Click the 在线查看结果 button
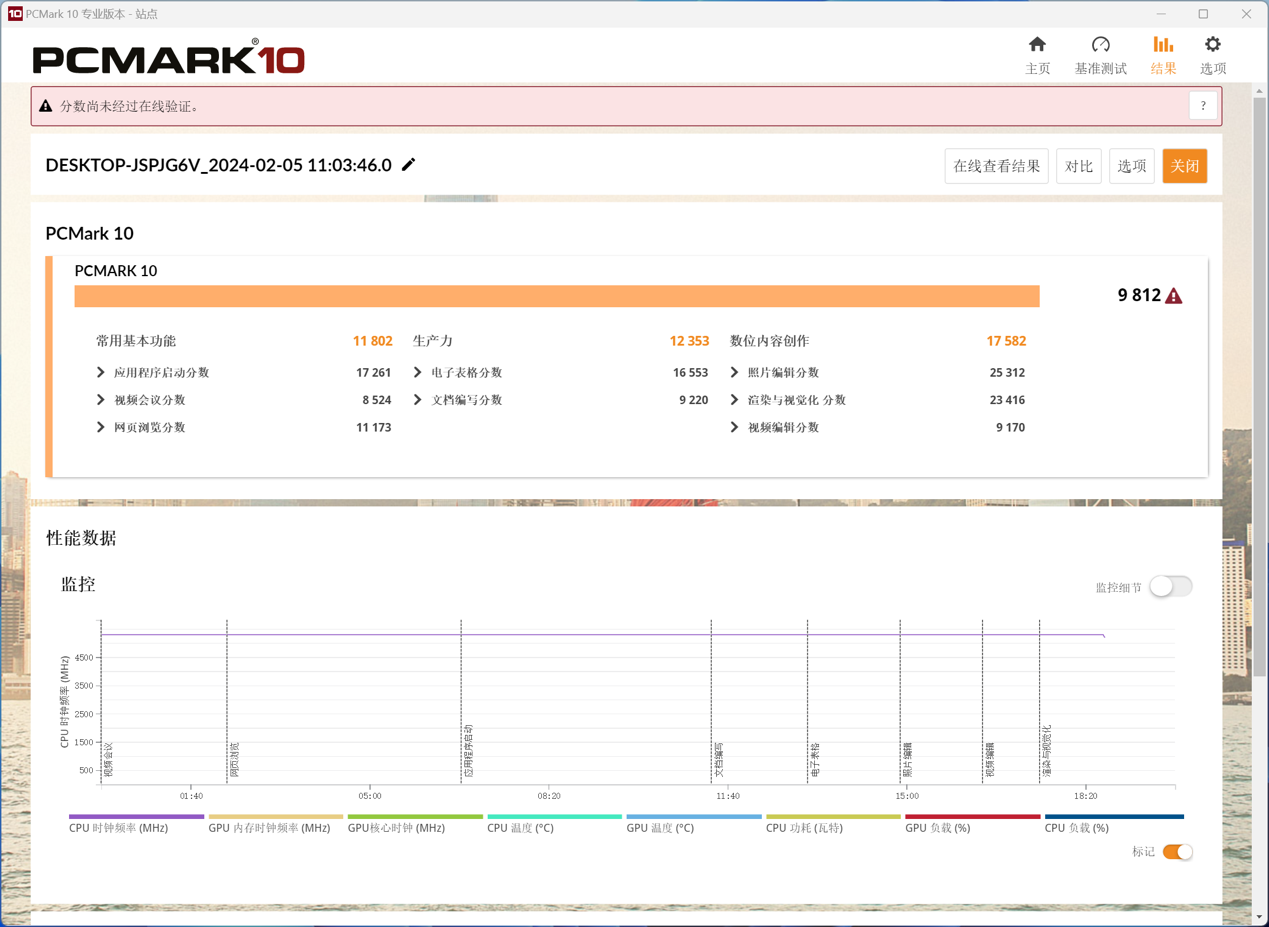The image size is (1269, 927). 995,166
